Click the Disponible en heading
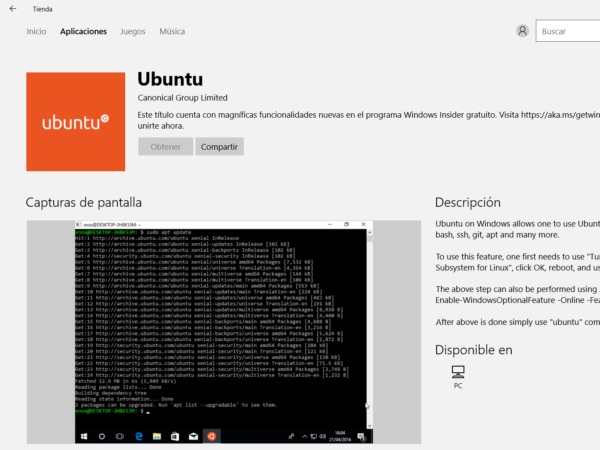600x450 pixels. click(474, 350)
